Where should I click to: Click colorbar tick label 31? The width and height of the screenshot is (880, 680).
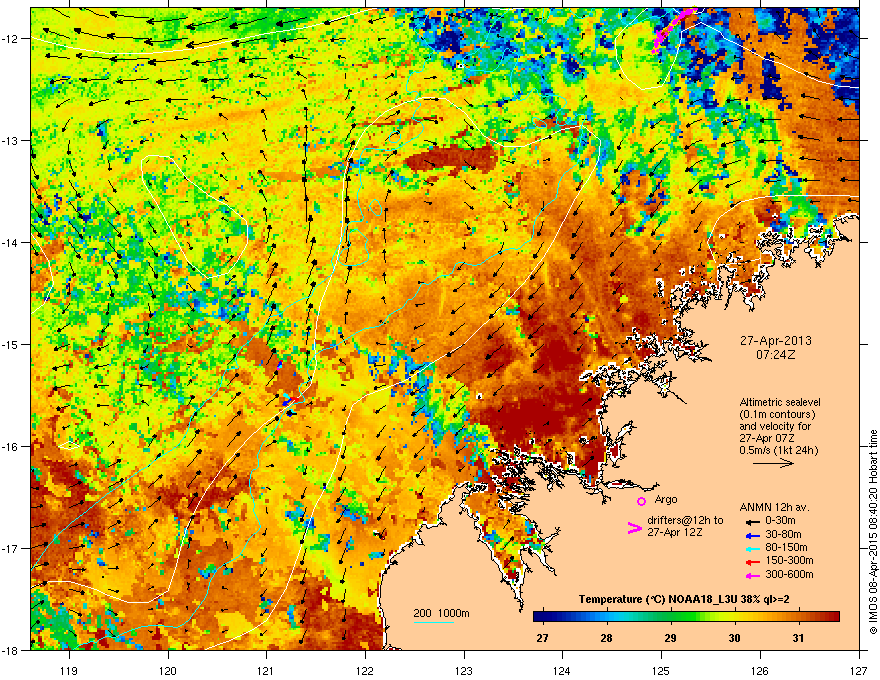pos(798,638)
